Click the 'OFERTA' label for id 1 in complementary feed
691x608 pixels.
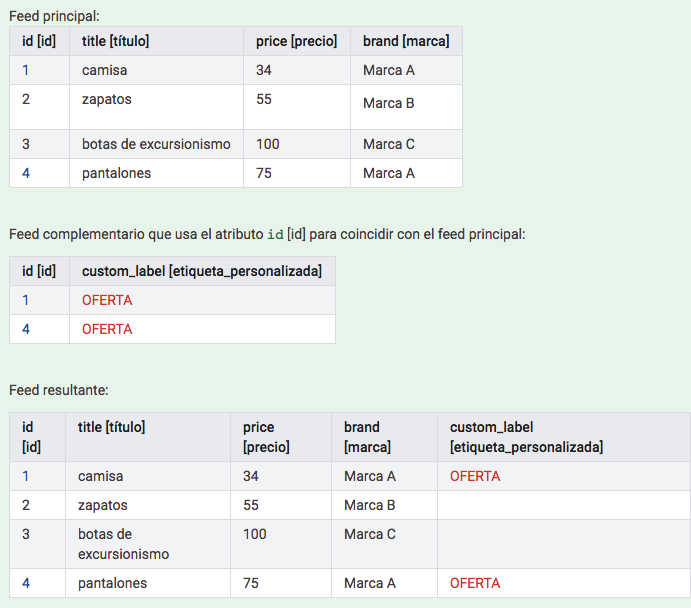coord(107,300)
